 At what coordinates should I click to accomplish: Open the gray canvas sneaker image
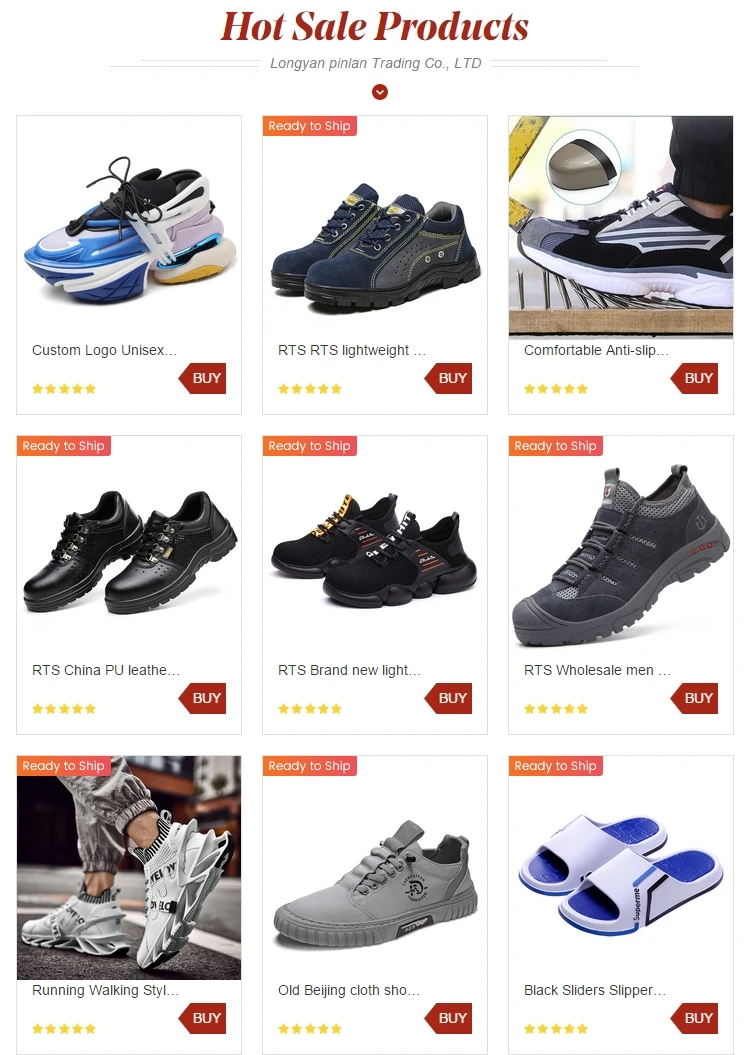(x=375, y=868)
